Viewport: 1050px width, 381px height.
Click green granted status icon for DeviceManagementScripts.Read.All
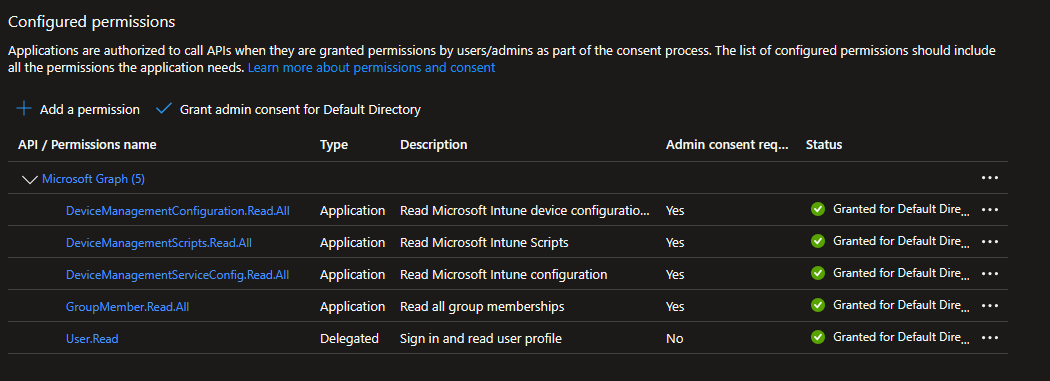818,240
